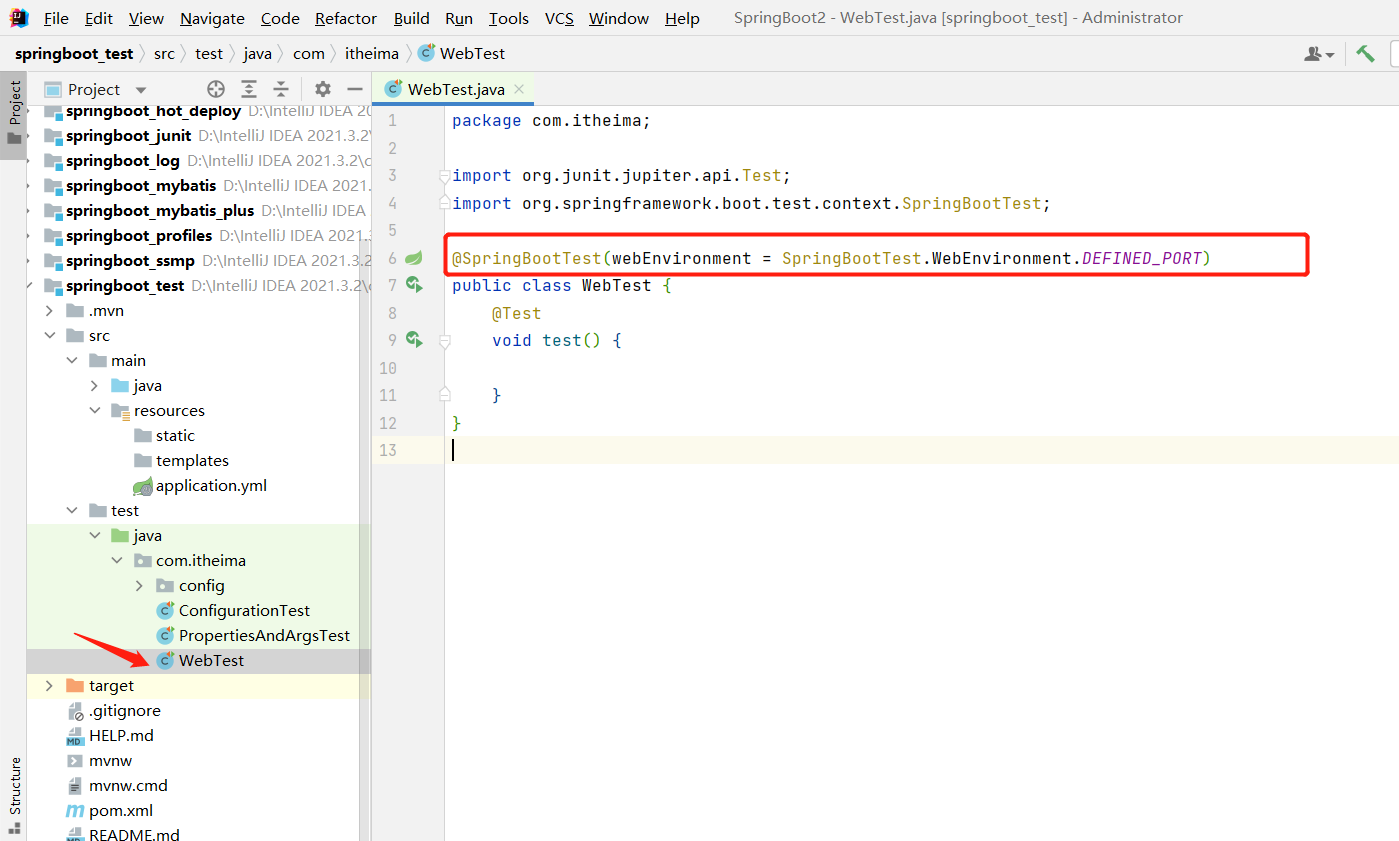Click Collapse All icon in Project panel
The height and width of the screenshot is (841, 1399).
click(x=282, y=89)
